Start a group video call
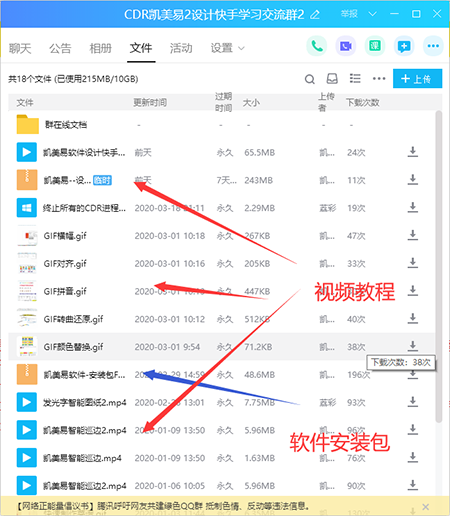The height and width of the screenshot is (516, 450). (345, 46)
